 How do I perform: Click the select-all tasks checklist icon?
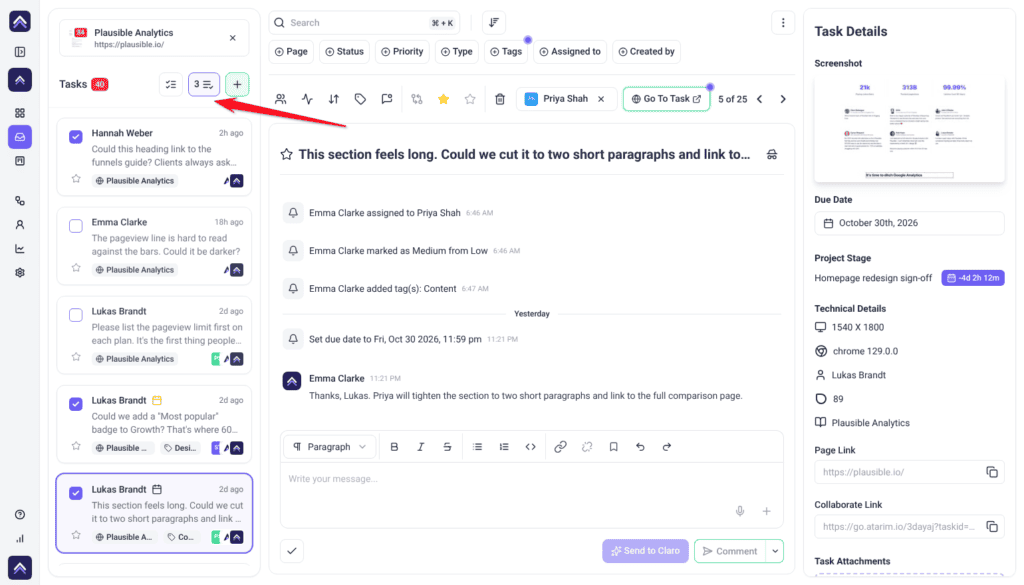click(x=171, y=84)
